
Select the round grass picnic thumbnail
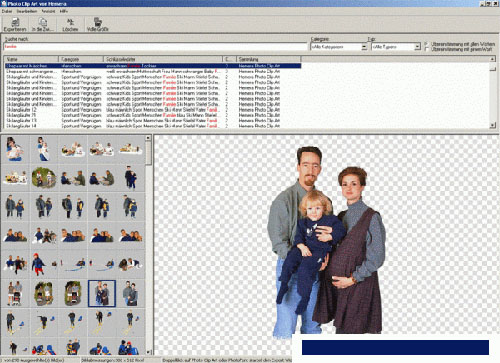[44, 178]
